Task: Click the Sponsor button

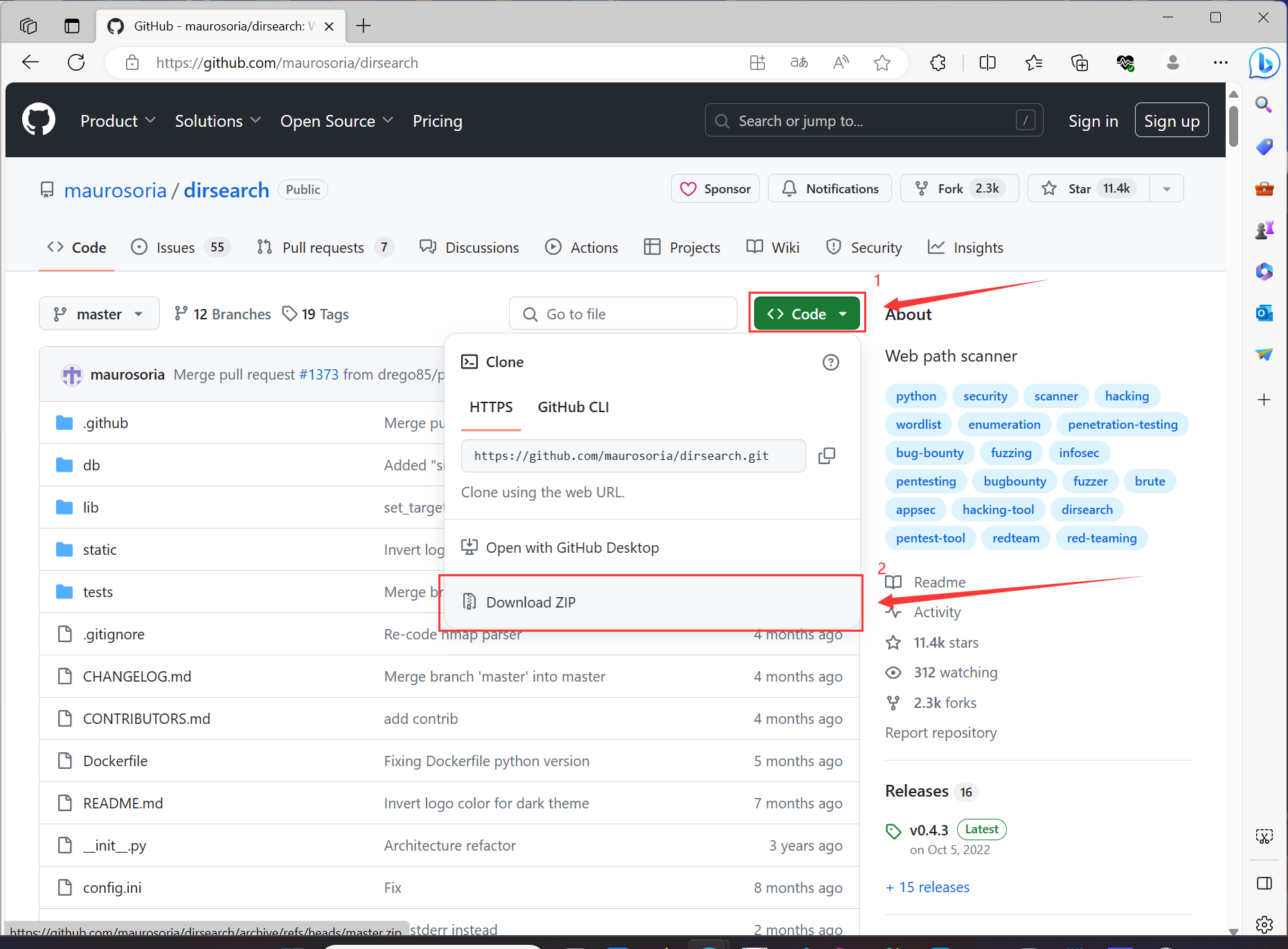Action: 715,188
